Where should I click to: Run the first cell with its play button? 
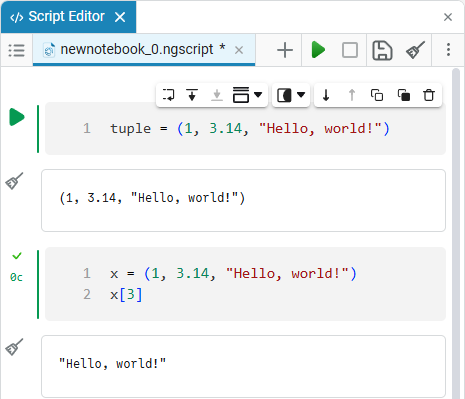(17, 117)
